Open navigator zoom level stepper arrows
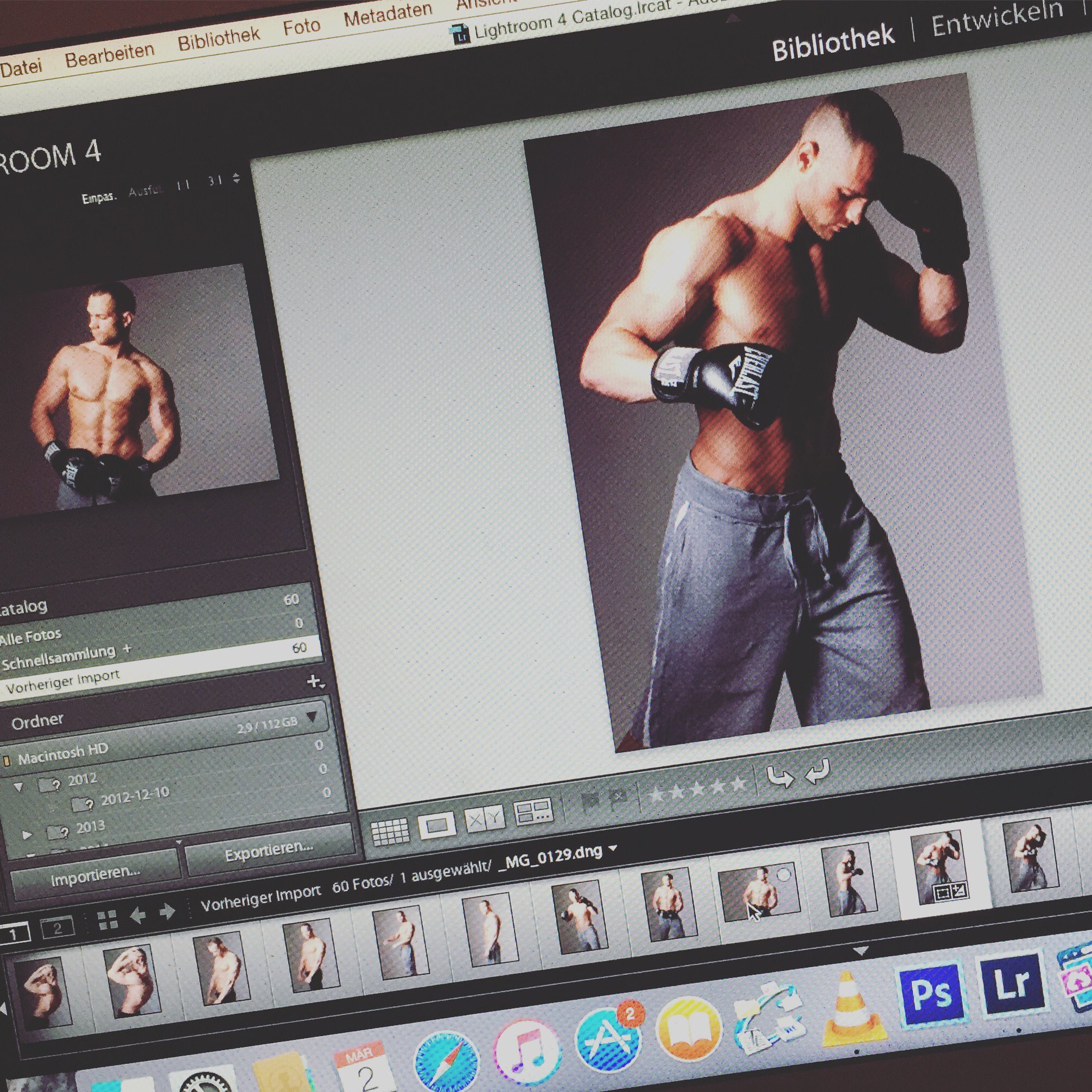 236,179
